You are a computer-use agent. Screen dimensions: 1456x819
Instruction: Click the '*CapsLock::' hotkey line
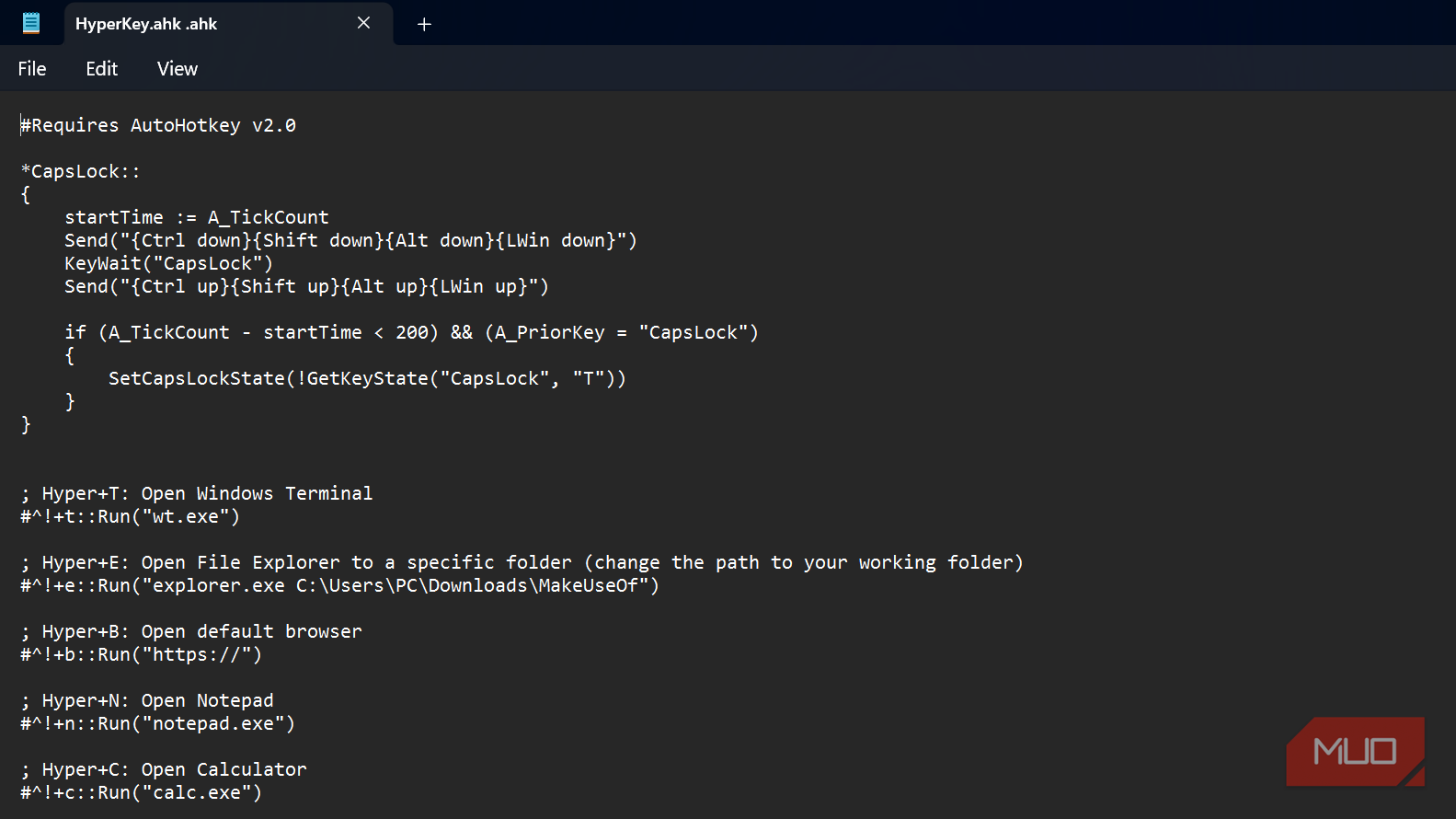(x=81, y=171)
